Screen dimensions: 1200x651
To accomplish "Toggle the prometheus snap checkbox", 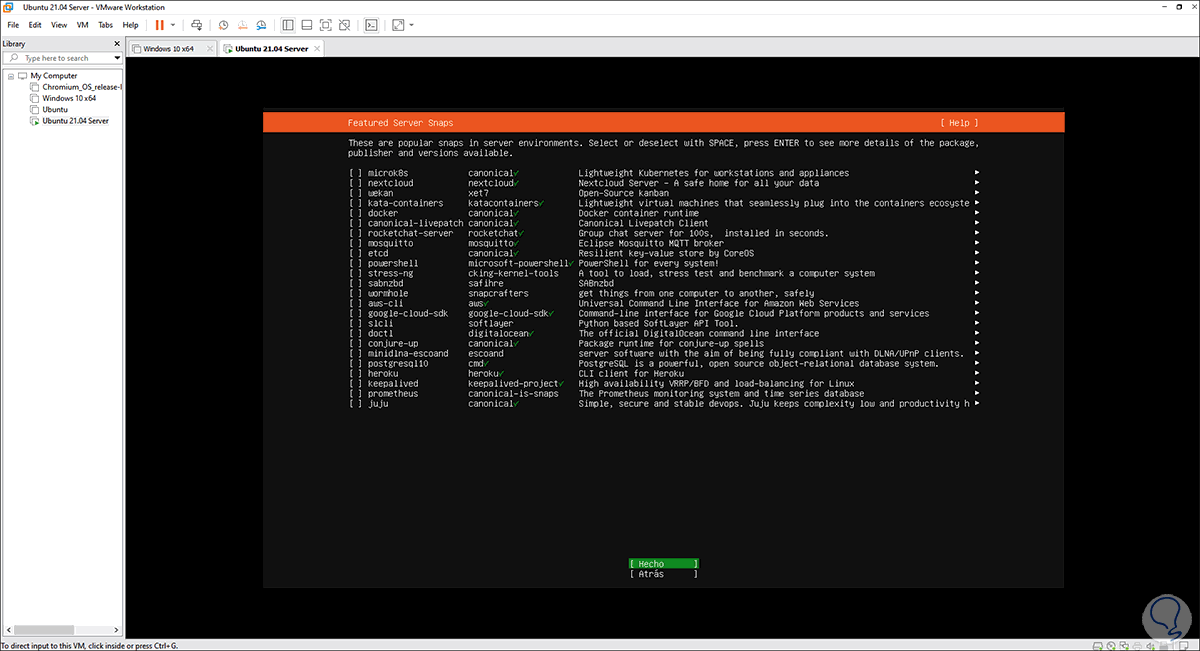I will click(x=355, y=393).
